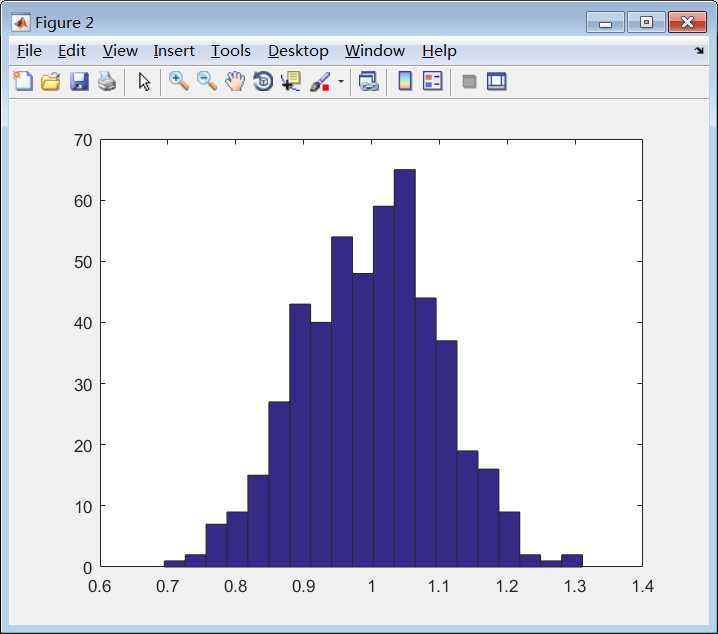
Task: Open the Edit menu
Action: (x=71, y=51)
